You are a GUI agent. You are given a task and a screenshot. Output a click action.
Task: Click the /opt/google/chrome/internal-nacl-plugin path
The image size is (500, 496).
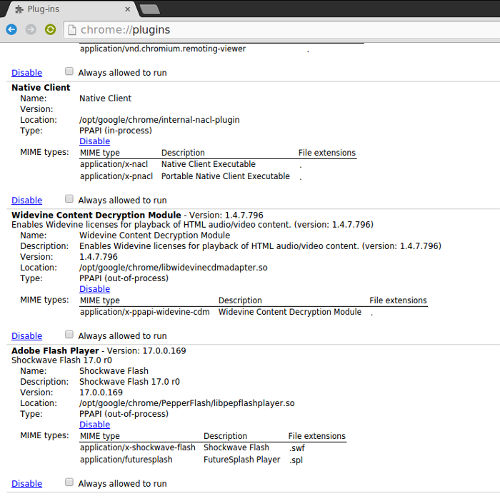(x=159, y=120)
